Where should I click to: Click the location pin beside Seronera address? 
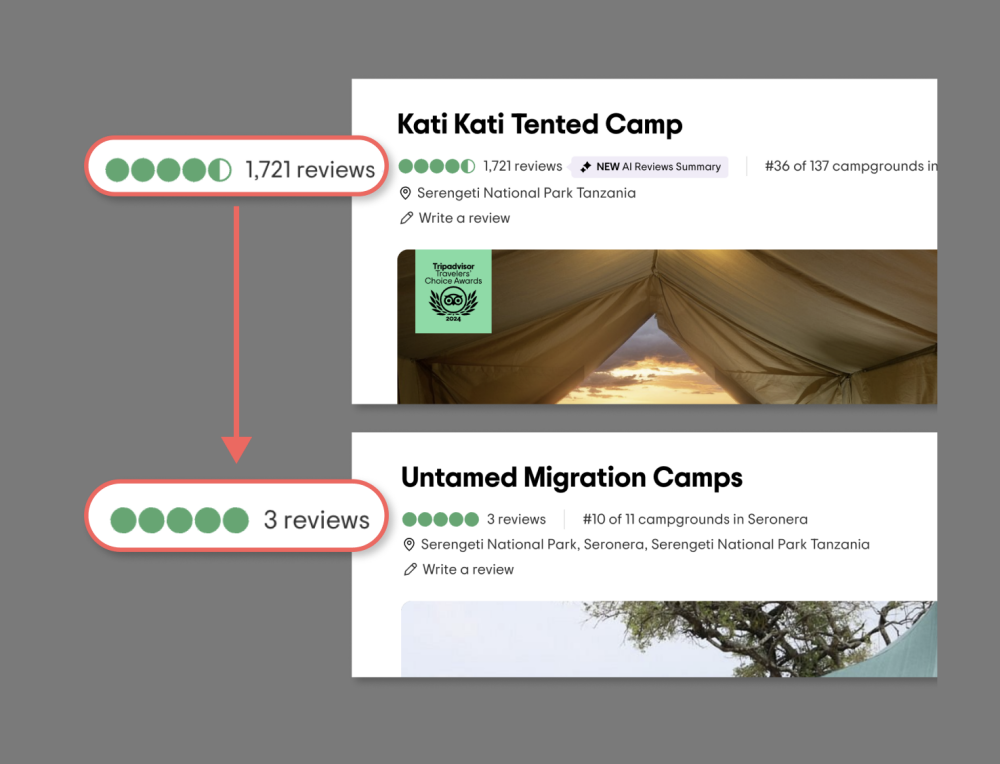409,545
